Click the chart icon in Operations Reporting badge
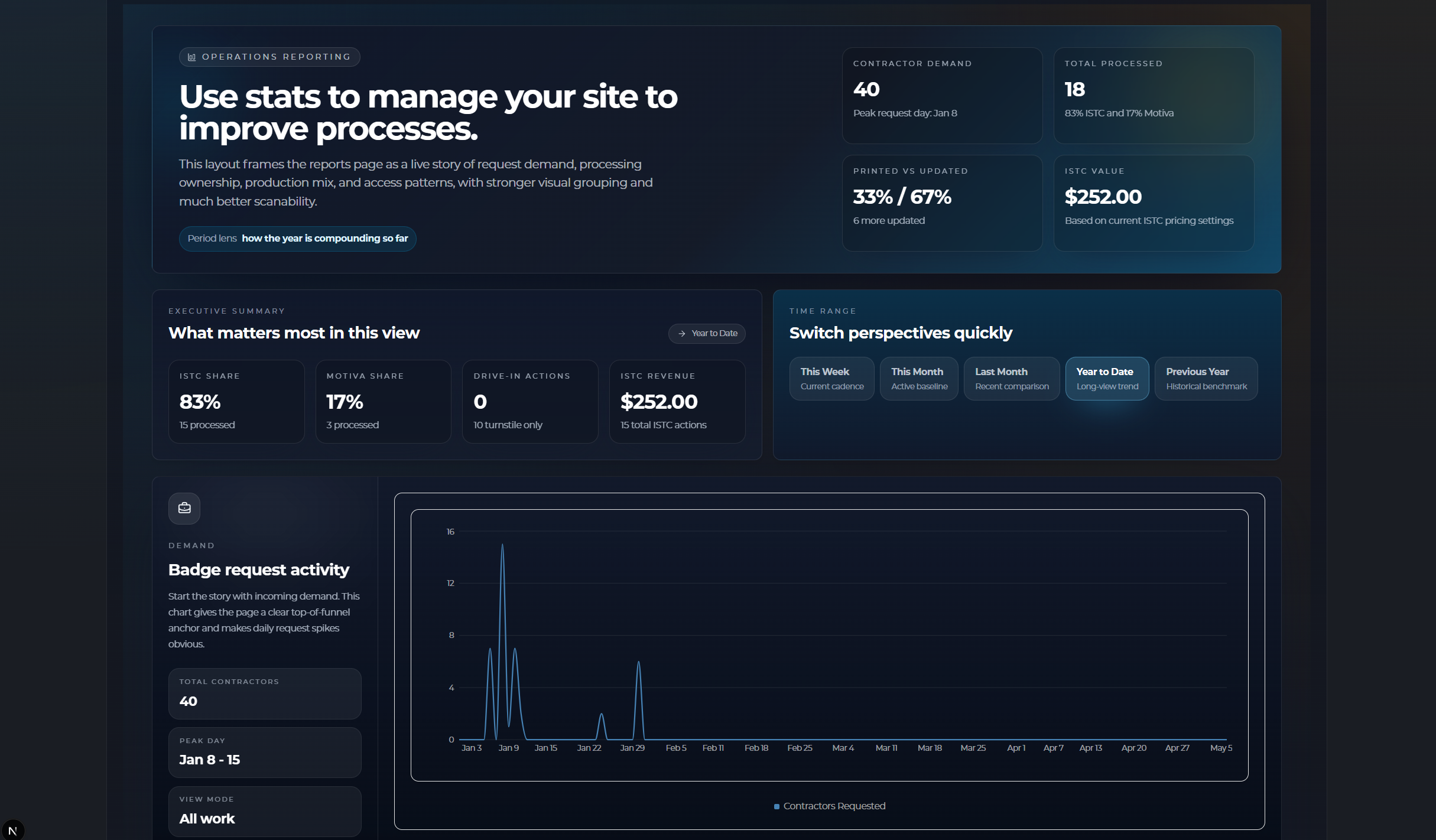This screenshot has height=840, width=1436. pos(191,57)
